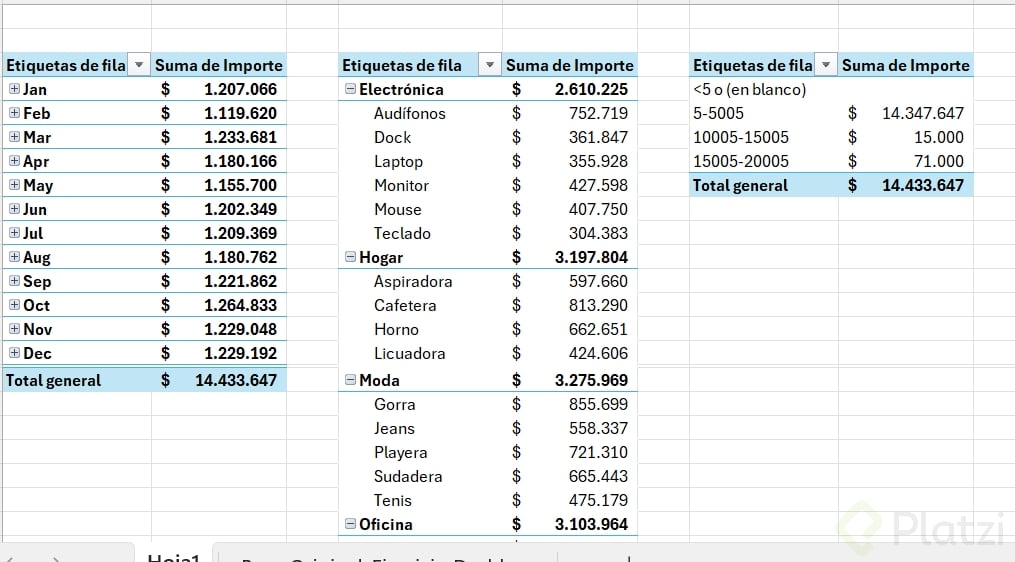Viewport: 1015px width, 562px height.
Task: Select the Suma de Importe header in ranges pivot
Action: tap(906, 65)
